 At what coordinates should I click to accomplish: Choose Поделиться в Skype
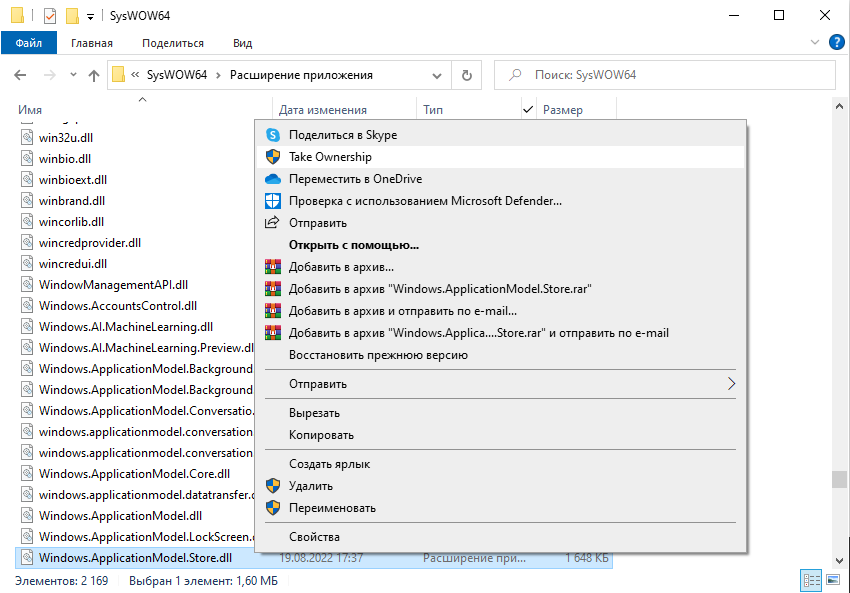(500, 135)
